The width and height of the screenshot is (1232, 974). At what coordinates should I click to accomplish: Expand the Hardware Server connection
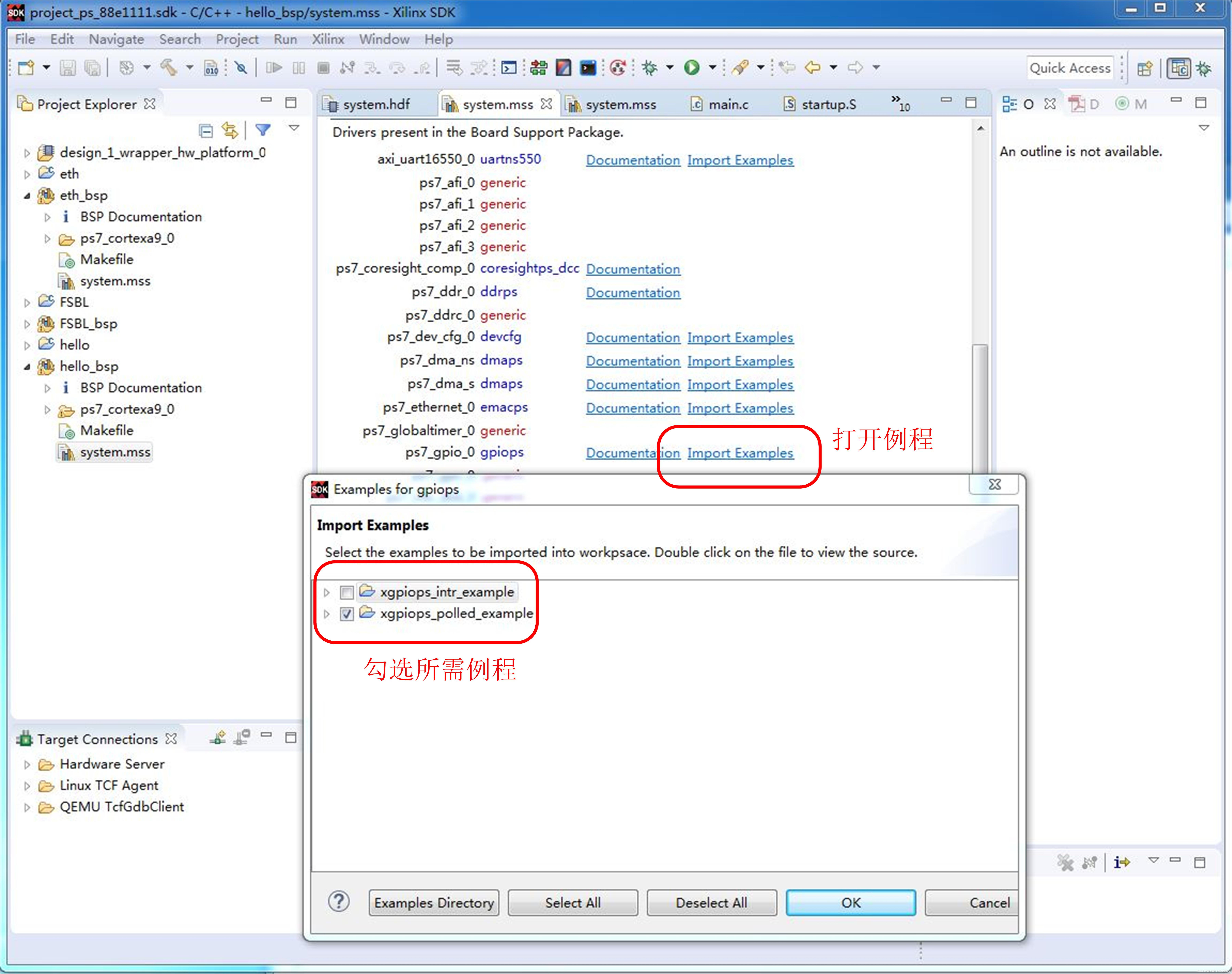(x=27, y=765)
